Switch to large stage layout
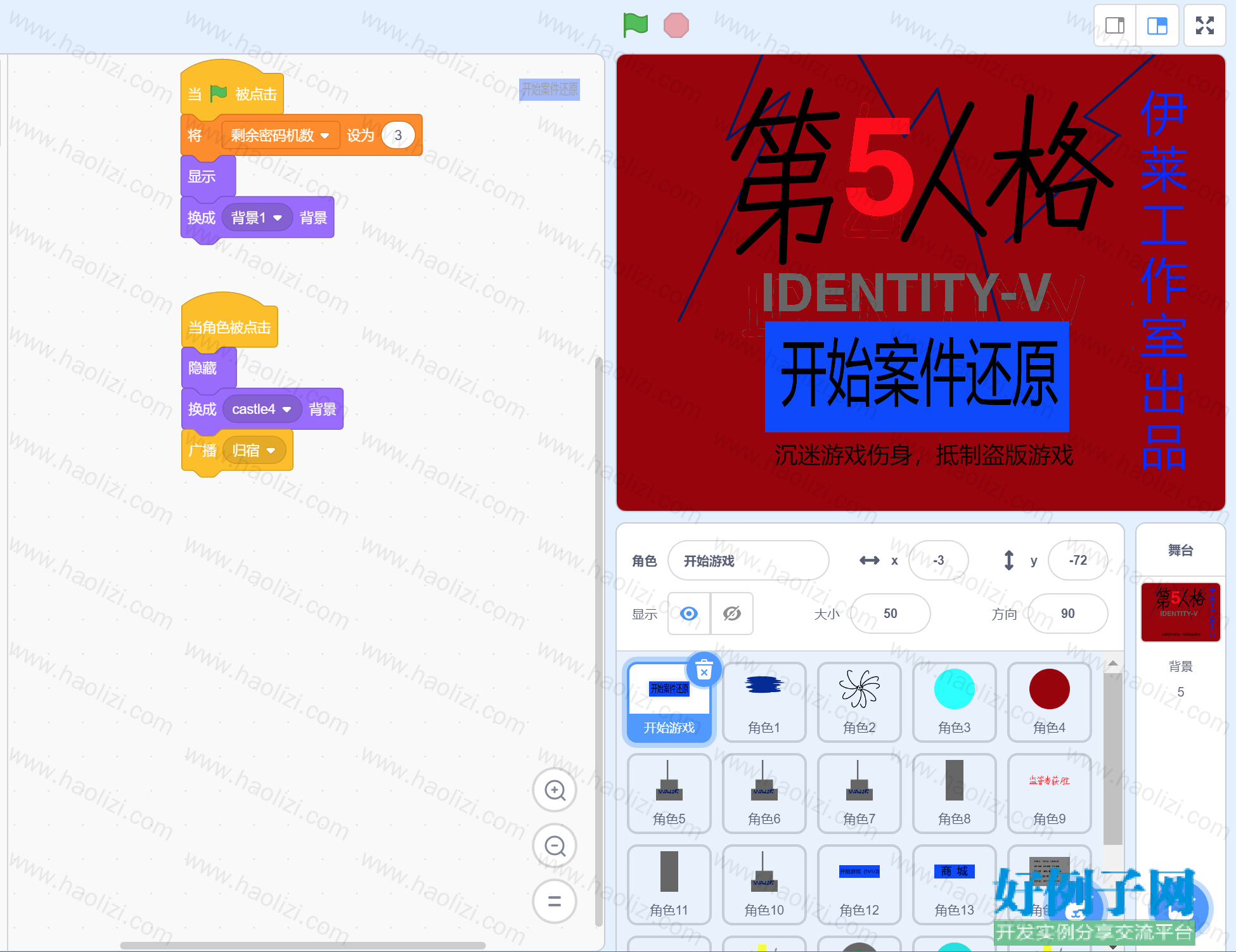The height and width of the screenshot is (952, 1236). [x=1157, y=25]
